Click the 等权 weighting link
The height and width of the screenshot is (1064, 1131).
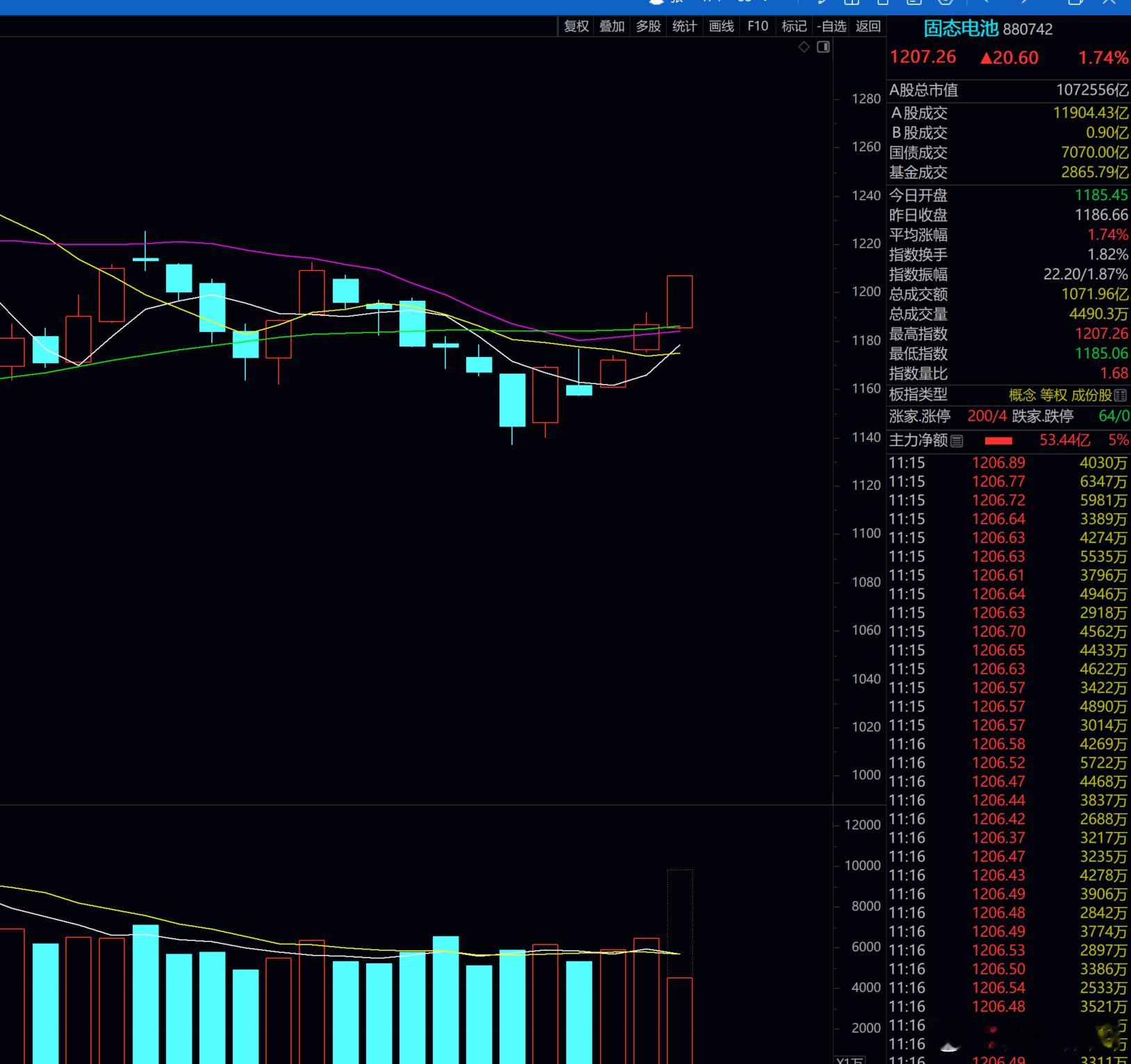(x=1053, y=395)
